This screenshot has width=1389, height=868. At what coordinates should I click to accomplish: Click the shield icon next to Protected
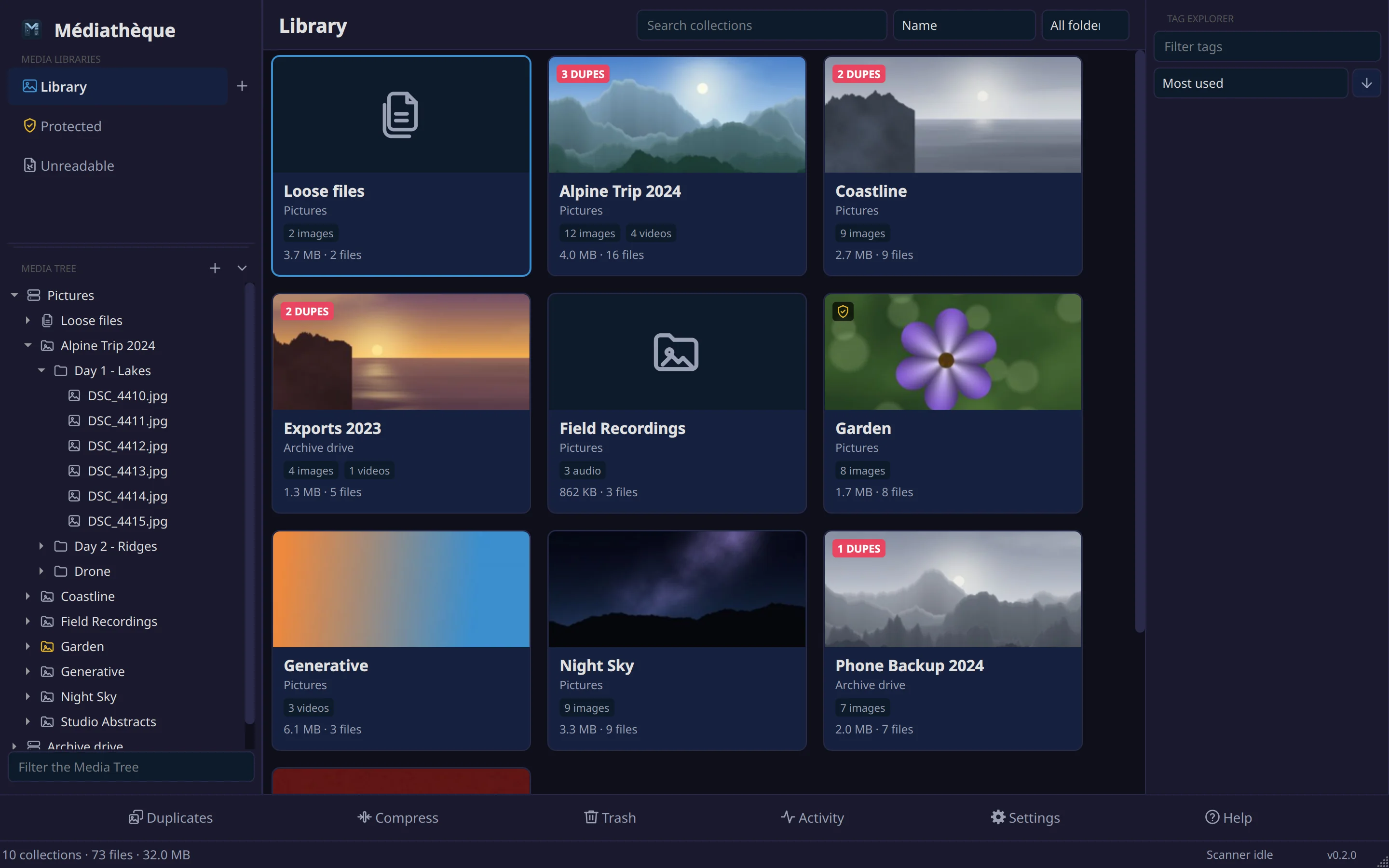[30, 126]
